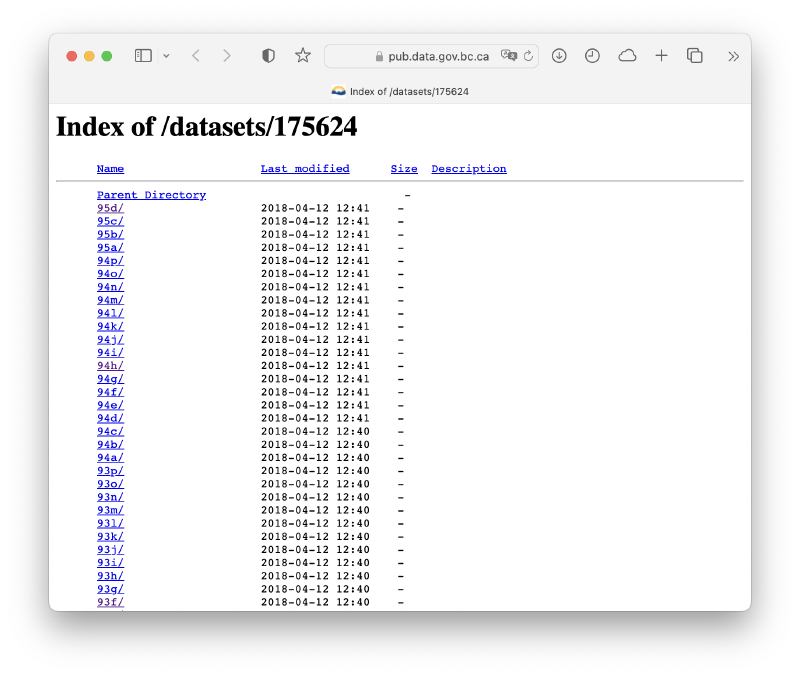Viewport: 800px width, 676px height.
Task: Sort files by Last modified
Action: tap(305, 168)
